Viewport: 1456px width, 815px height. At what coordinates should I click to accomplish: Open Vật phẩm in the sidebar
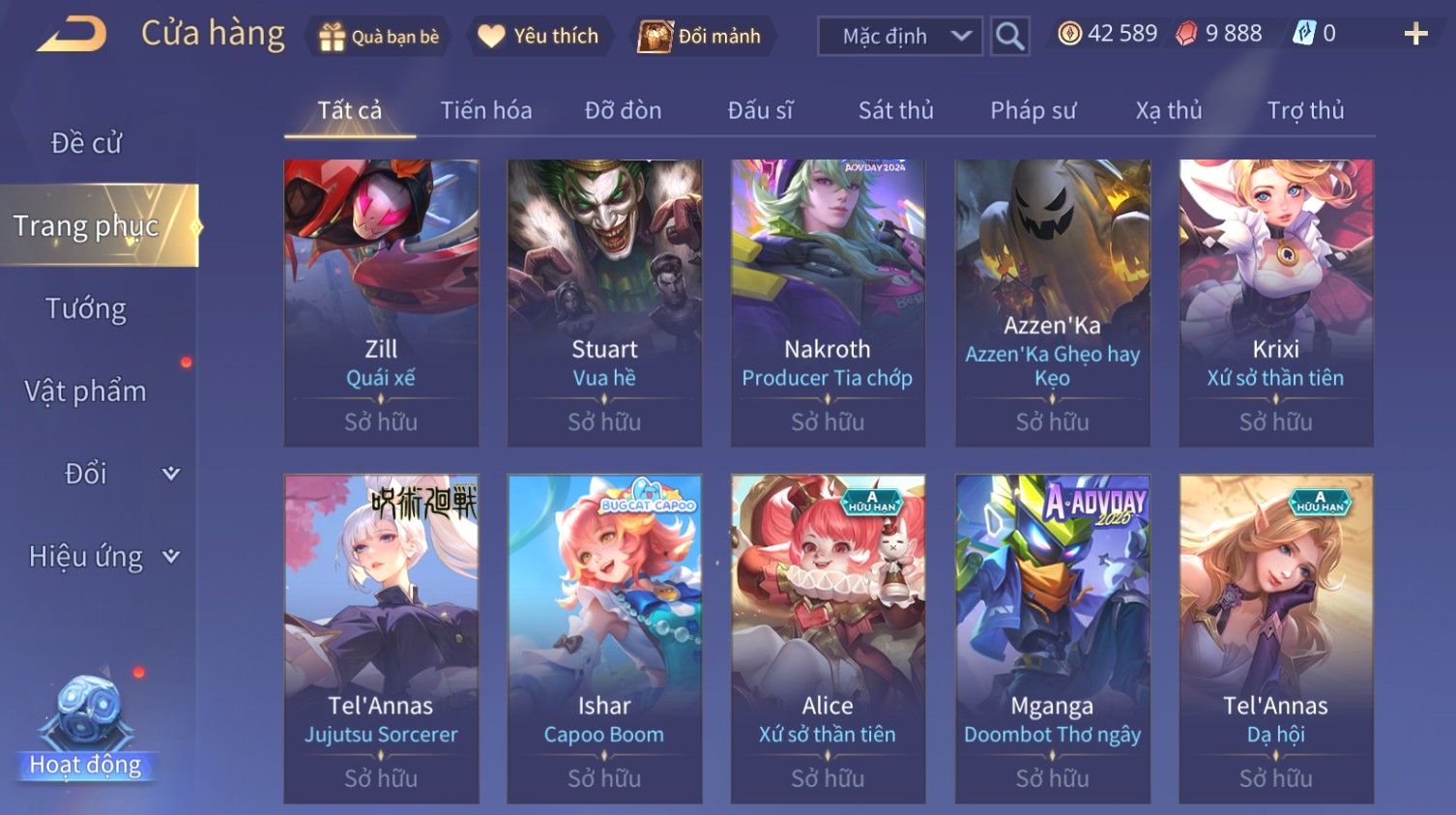pos(86,391)
